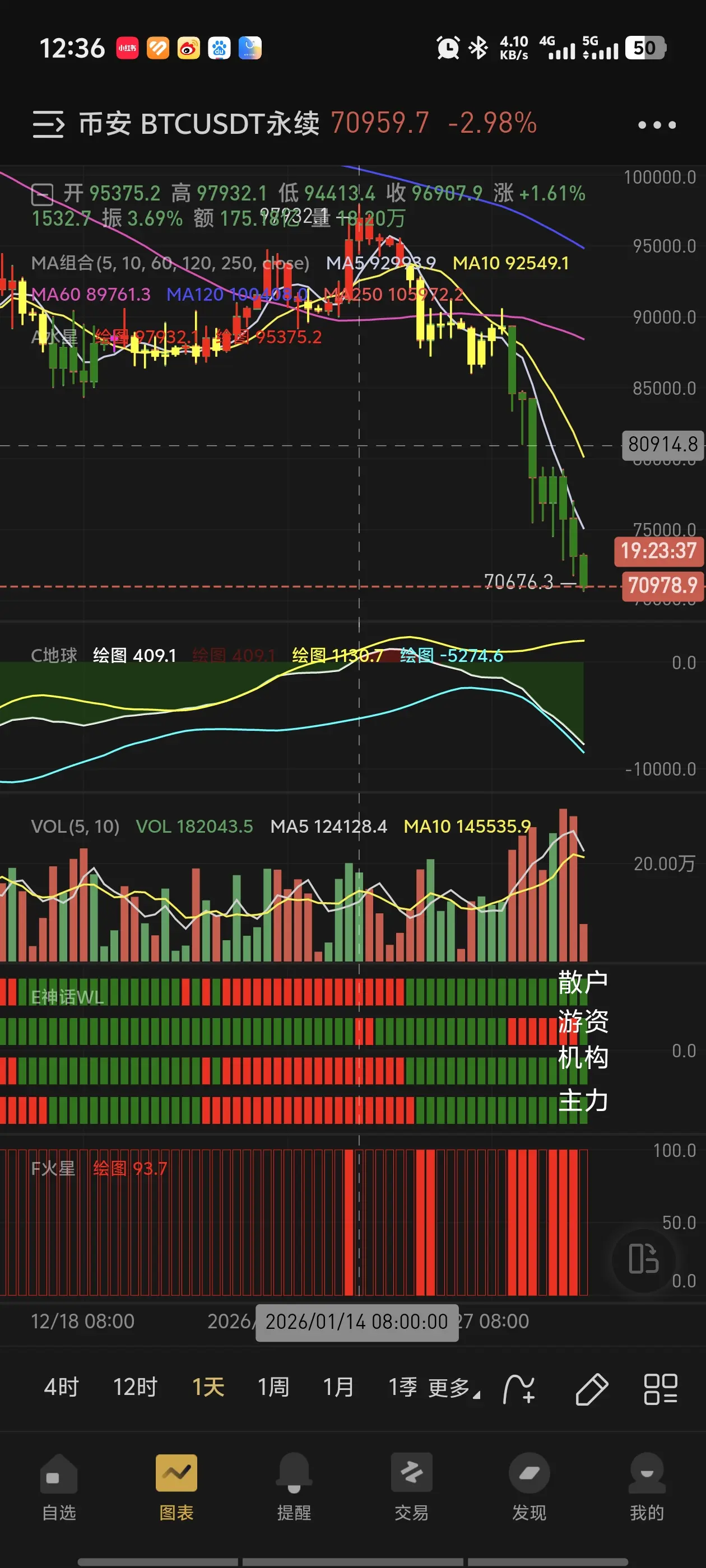The image size is (706, 1568).
Task: Tap the C地球 indicator label
Action: point(54,656)
